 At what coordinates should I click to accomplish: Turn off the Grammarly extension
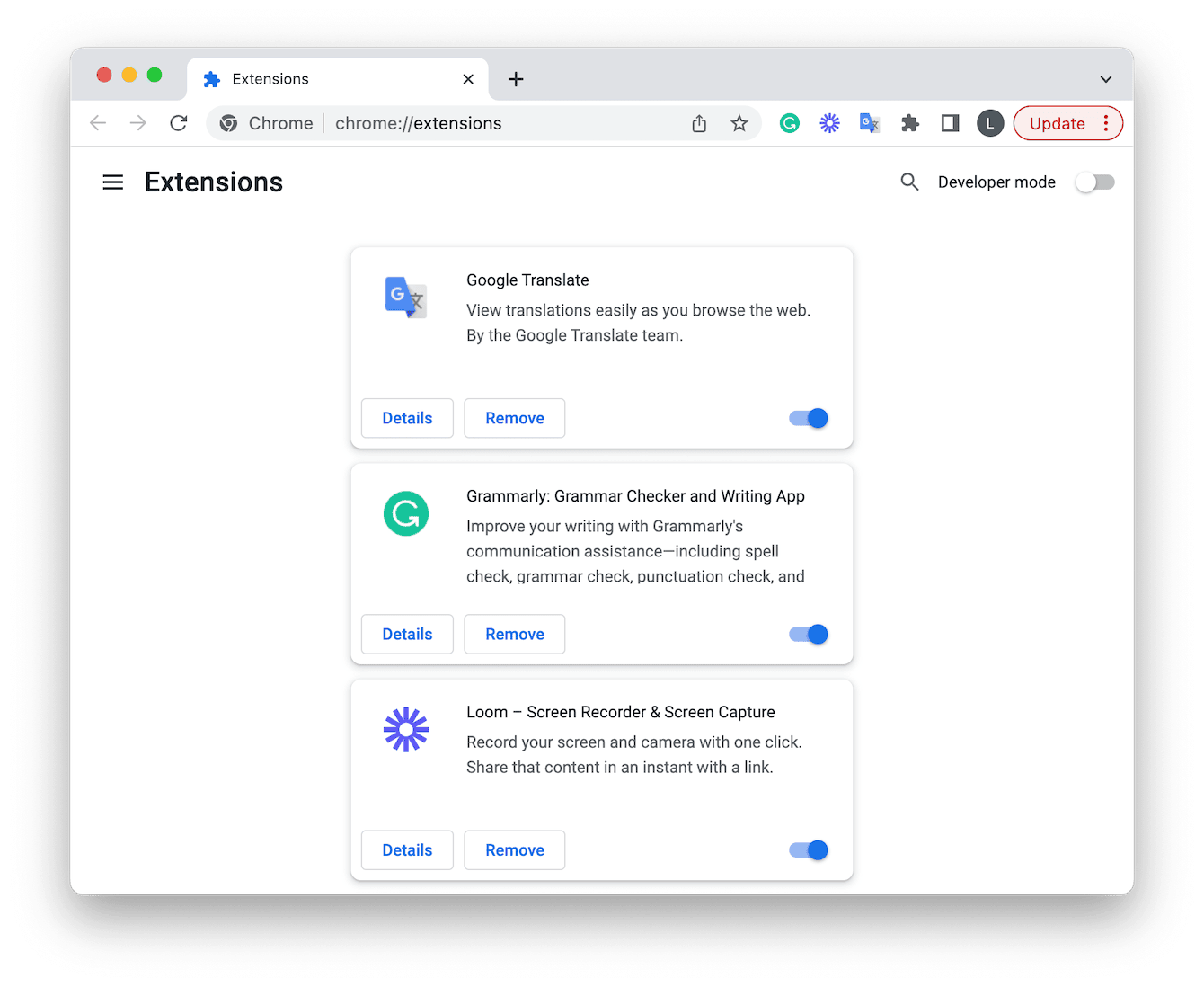point(807,634)
